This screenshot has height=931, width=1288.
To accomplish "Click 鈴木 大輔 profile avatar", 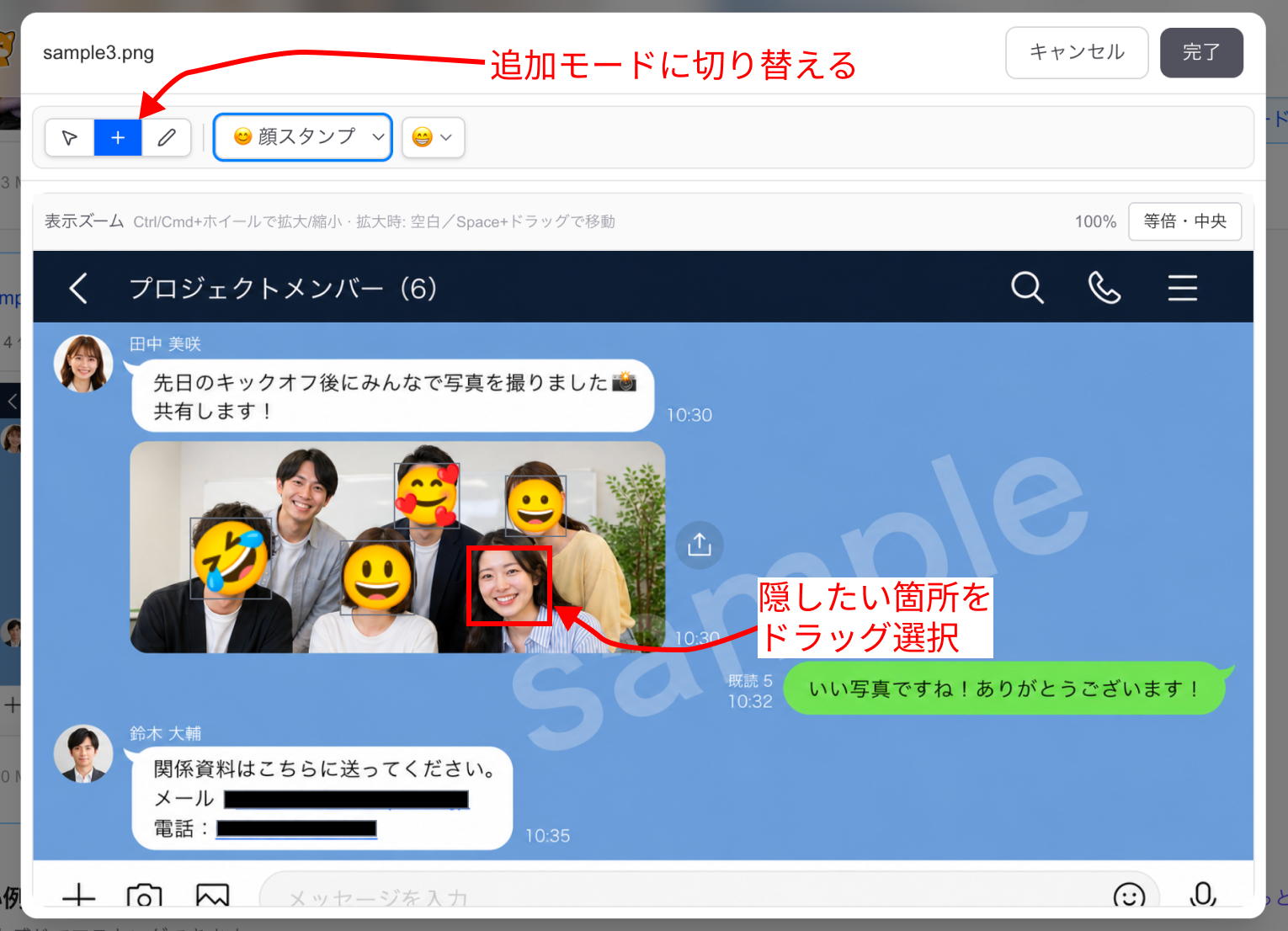I will pyautogui.click(x=83, y=754).
